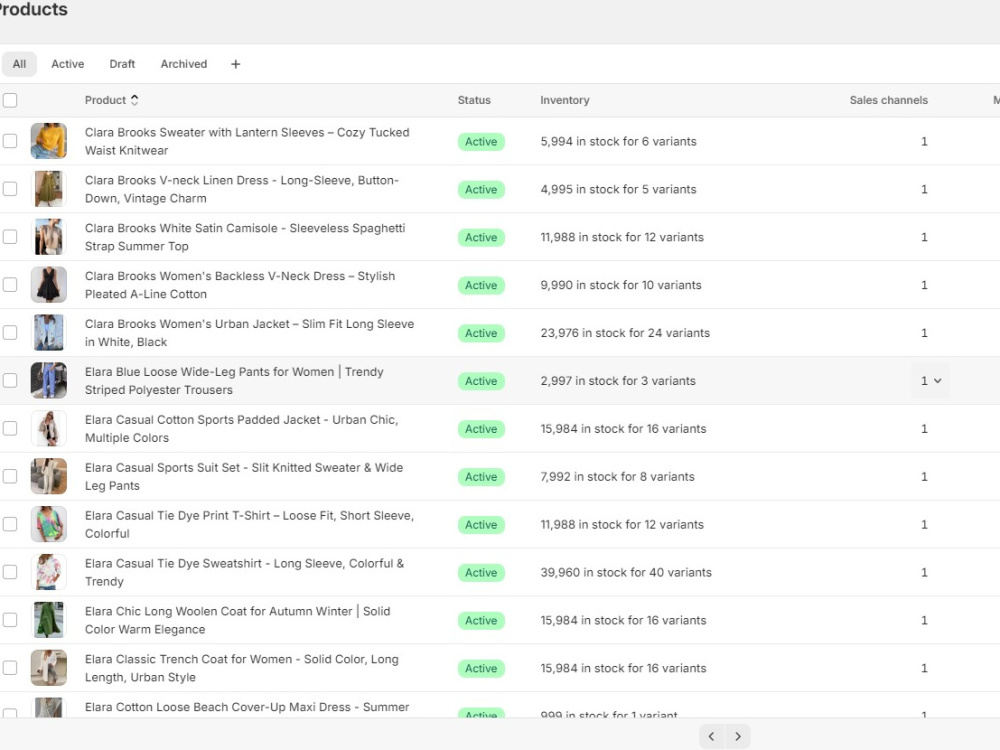Image resolution: width=1000 pixels, height=750 pixels.
Task: Click Active status badge for Elara Woolen Coat
Action: coord(481,621)
